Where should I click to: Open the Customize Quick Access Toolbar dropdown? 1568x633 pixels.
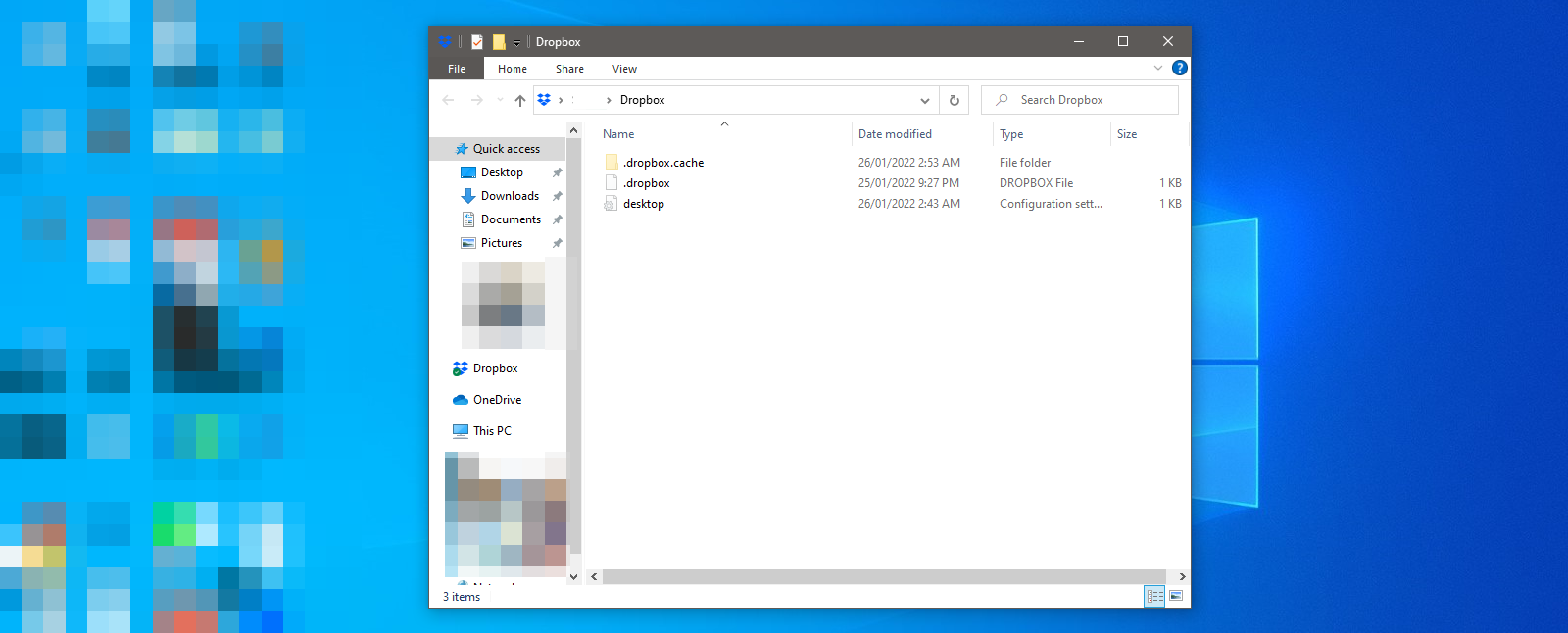516,43
